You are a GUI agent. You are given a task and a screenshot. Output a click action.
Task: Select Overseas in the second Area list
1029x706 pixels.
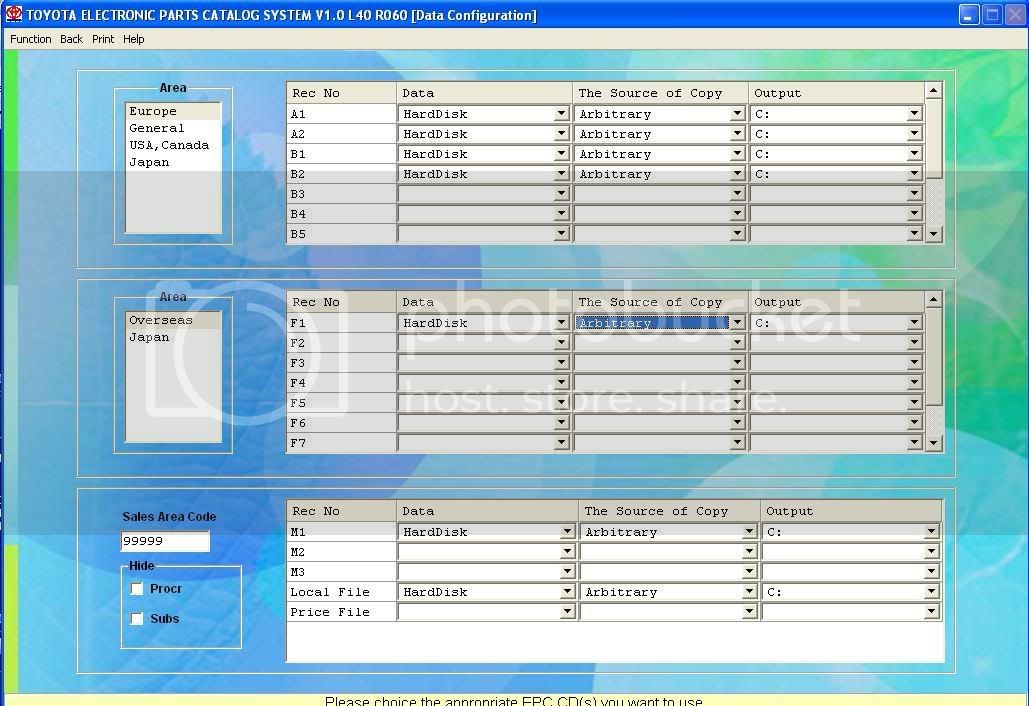161,321
